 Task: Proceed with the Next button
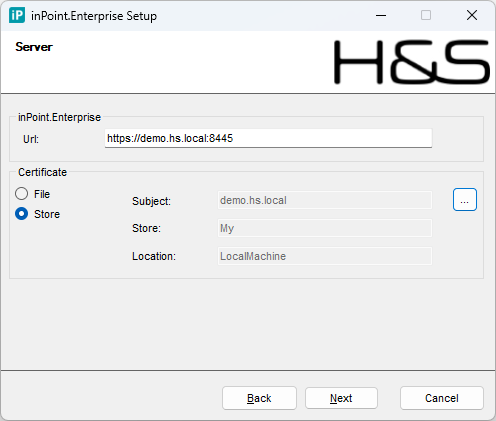pos(341,398)
